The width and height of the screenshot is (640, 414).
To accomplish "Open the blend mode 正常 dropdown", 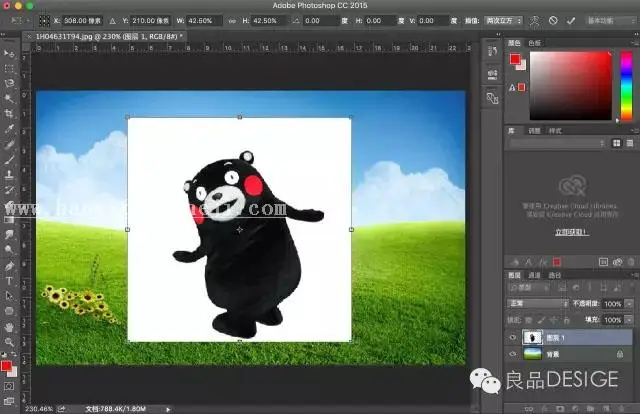I will 538,303.
